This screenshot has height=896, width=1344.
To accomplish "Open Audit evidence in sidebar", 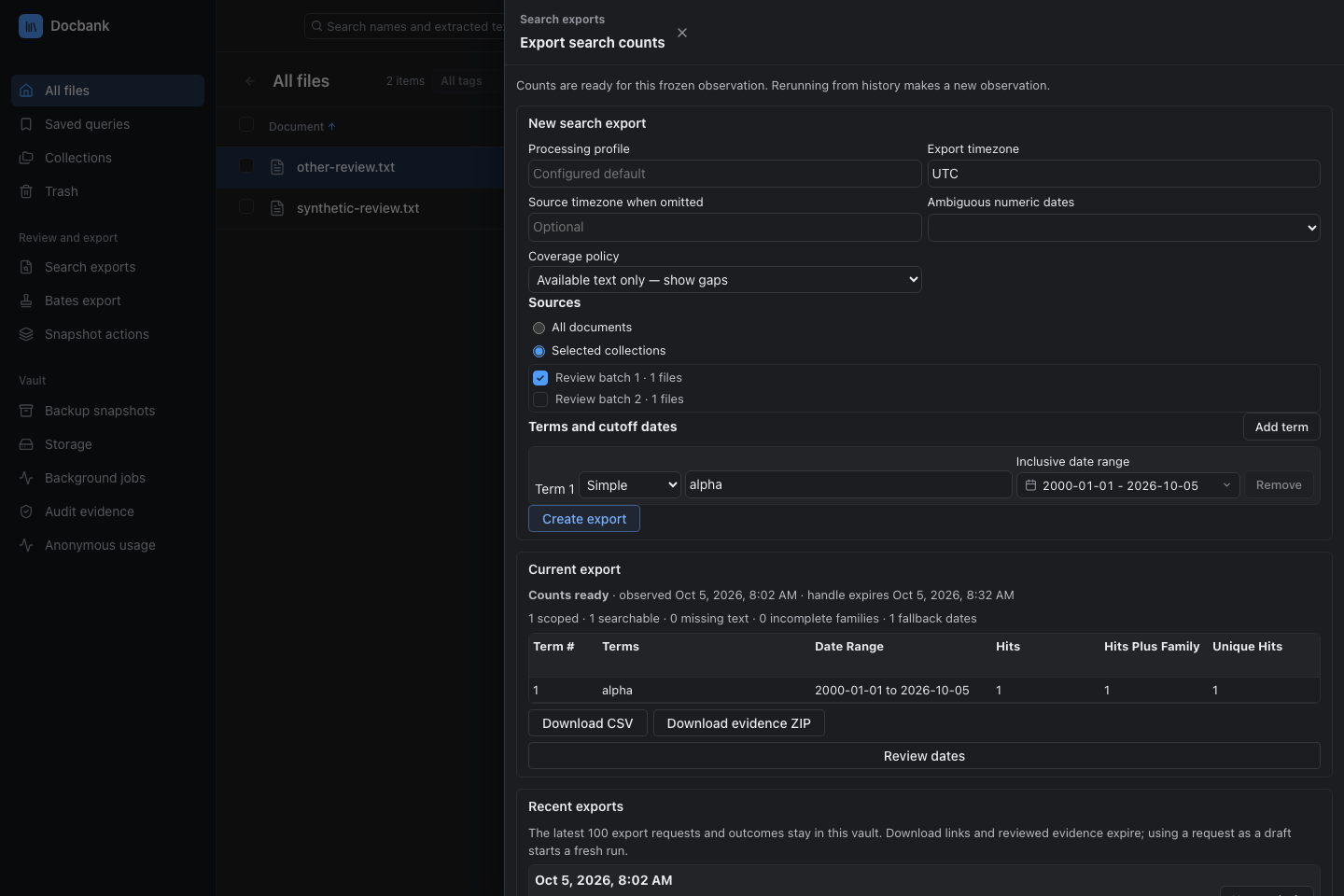I will [107, 511].
